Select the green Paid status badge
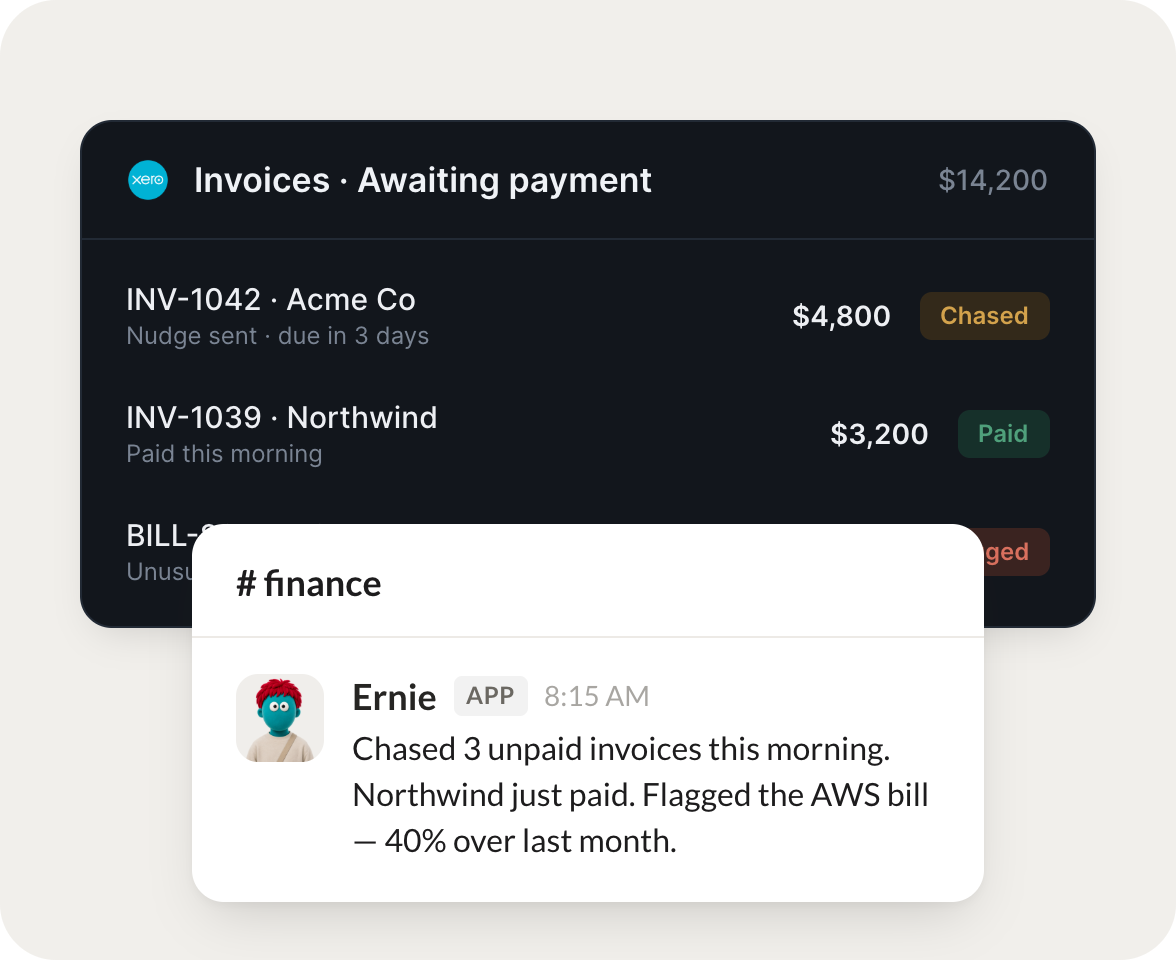The width and height of the screenshot is (1176, 960). (x=1003, y=434)
